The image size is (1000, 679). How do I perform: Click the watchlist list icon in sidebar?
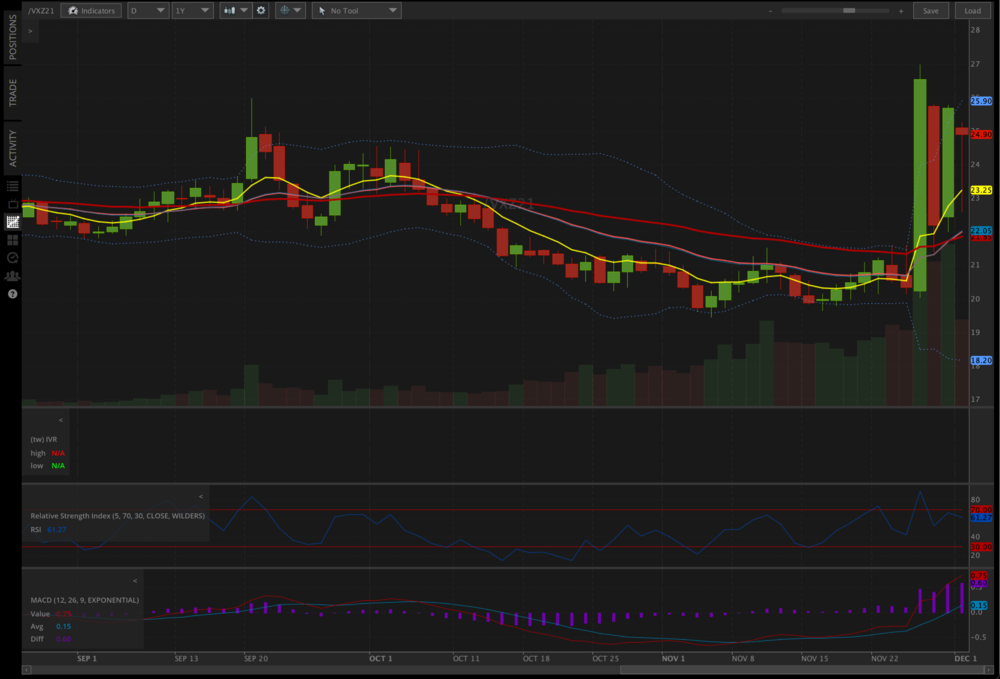13,186
